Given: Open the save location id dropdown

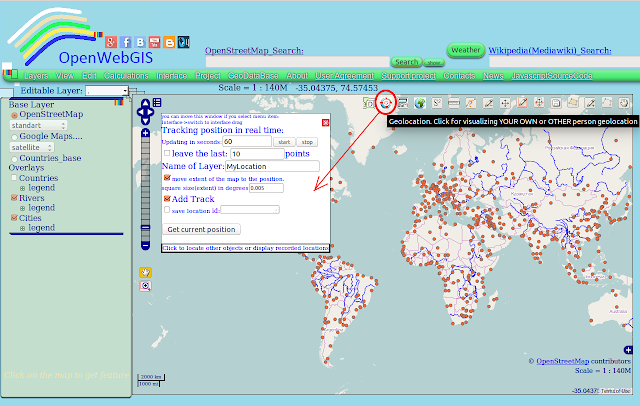Looking at the screenshot, I should pos(250,210).
